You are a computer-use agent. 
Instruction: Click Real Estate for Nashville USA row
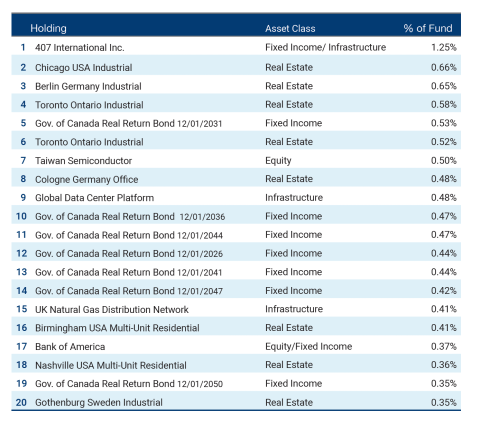click(289, 365)
